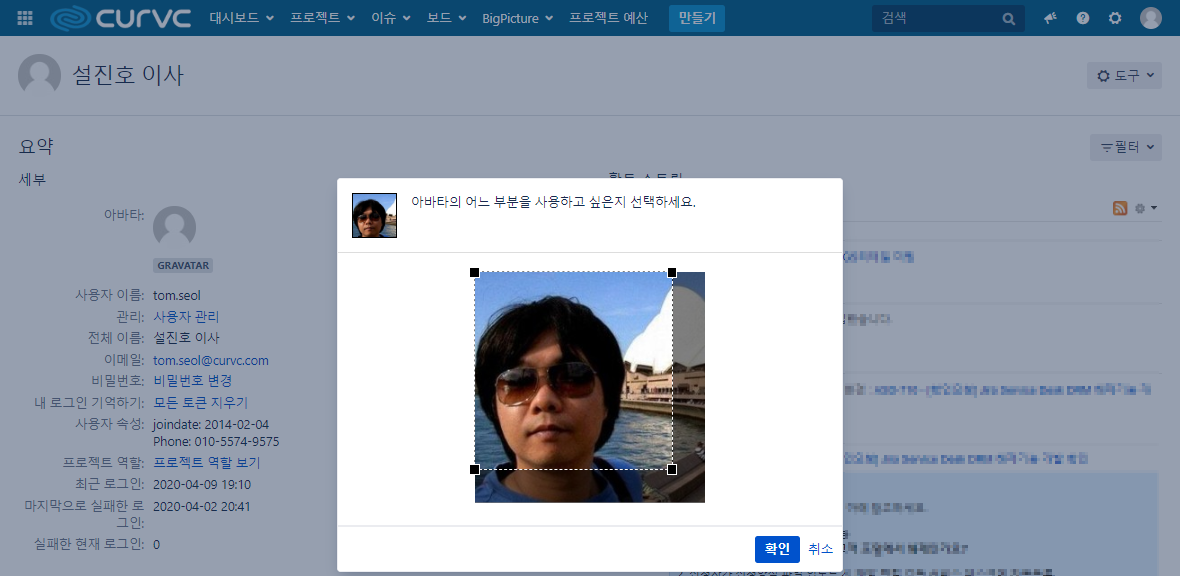This screenshot has height=576, width=1180.
Task: Click the 비밀번호 변경 link
Action: coord(193,381)
